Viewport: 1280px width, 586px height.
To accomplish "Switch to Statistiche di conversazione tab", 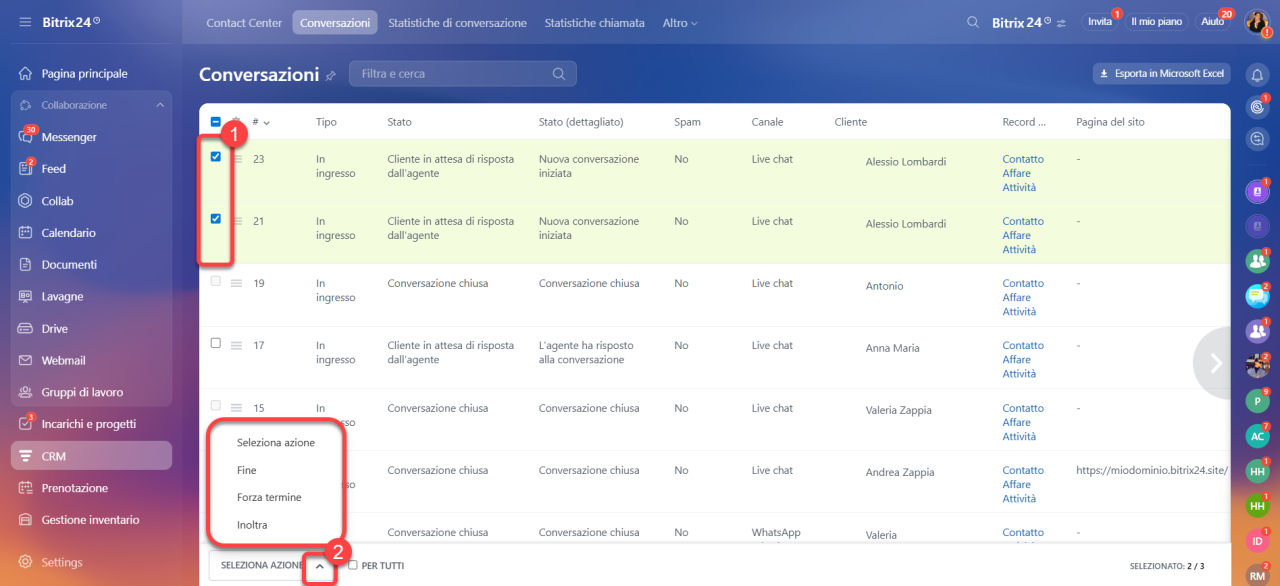I will point(457,22).
